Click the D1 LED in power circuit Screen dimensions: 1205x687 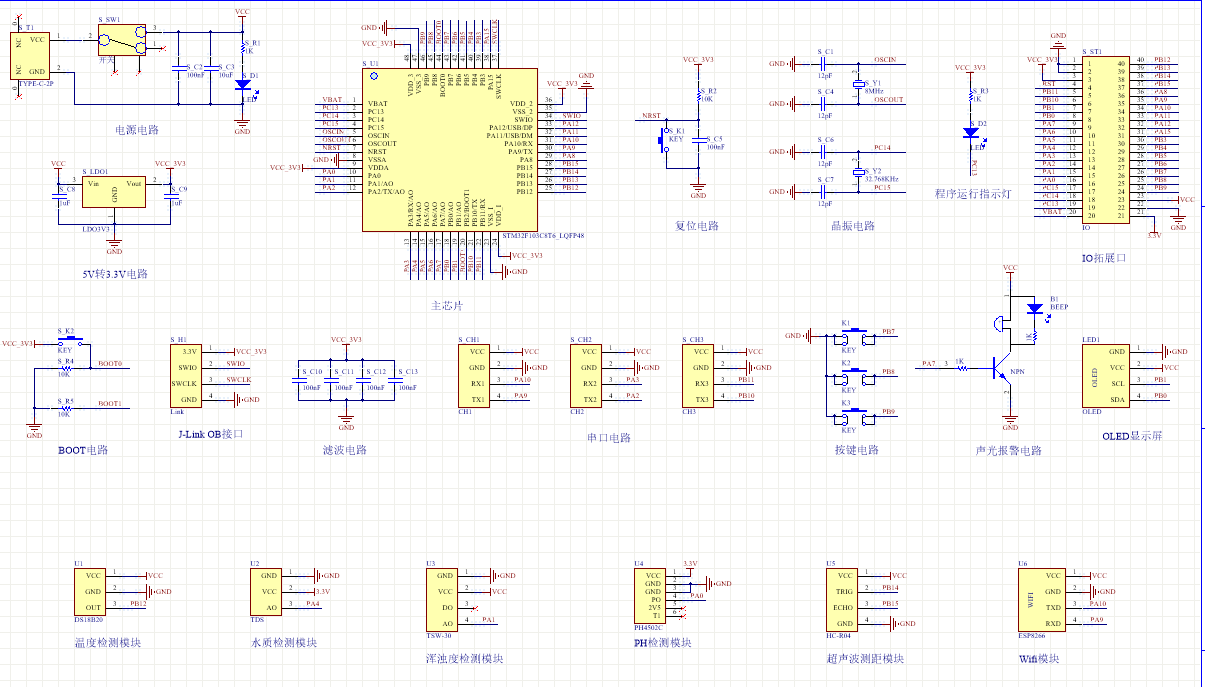coord(242,85)
